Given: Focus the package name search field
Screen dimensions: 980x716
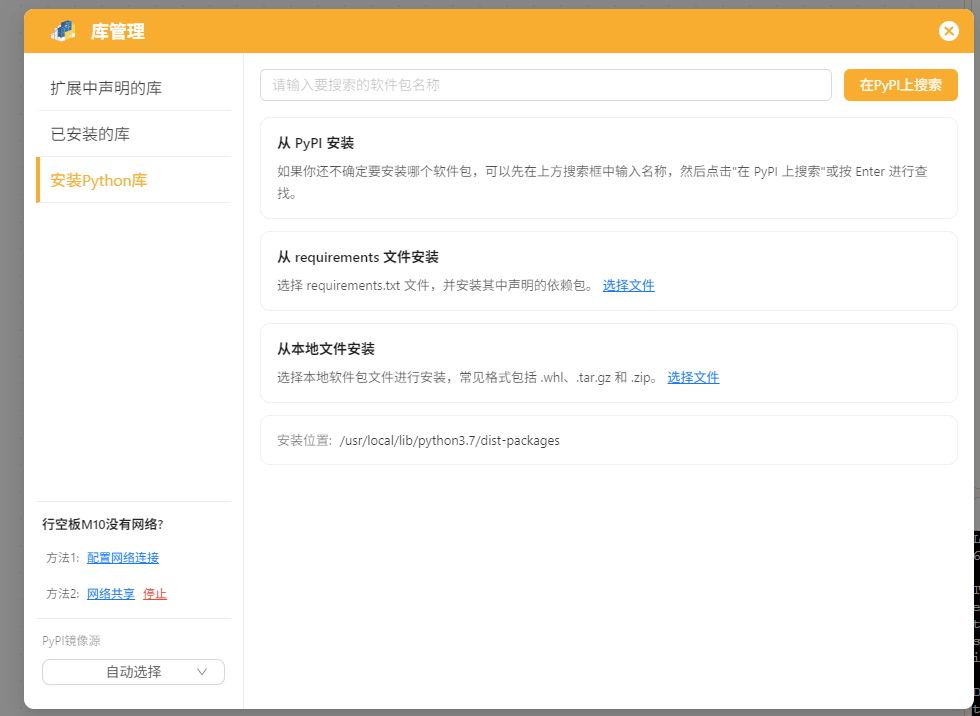Looking at the screenshot, I should point(546,85).
